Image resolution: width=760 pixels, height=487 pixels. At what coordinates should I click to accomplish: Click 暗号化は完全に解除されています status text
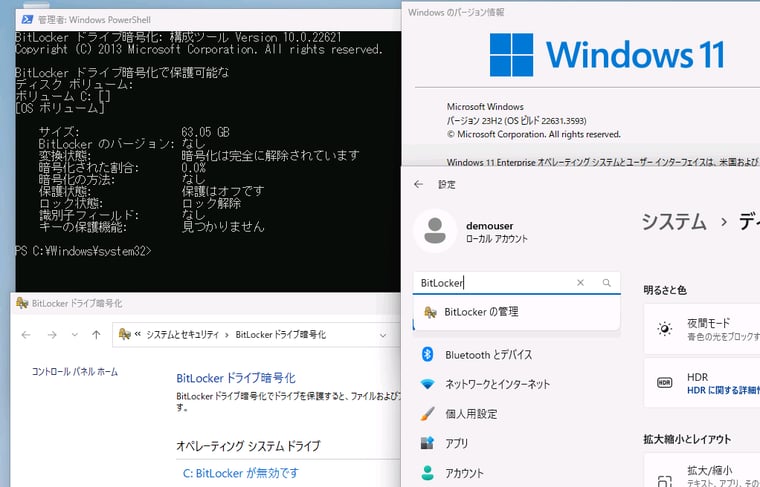click(x=270, y=156)
